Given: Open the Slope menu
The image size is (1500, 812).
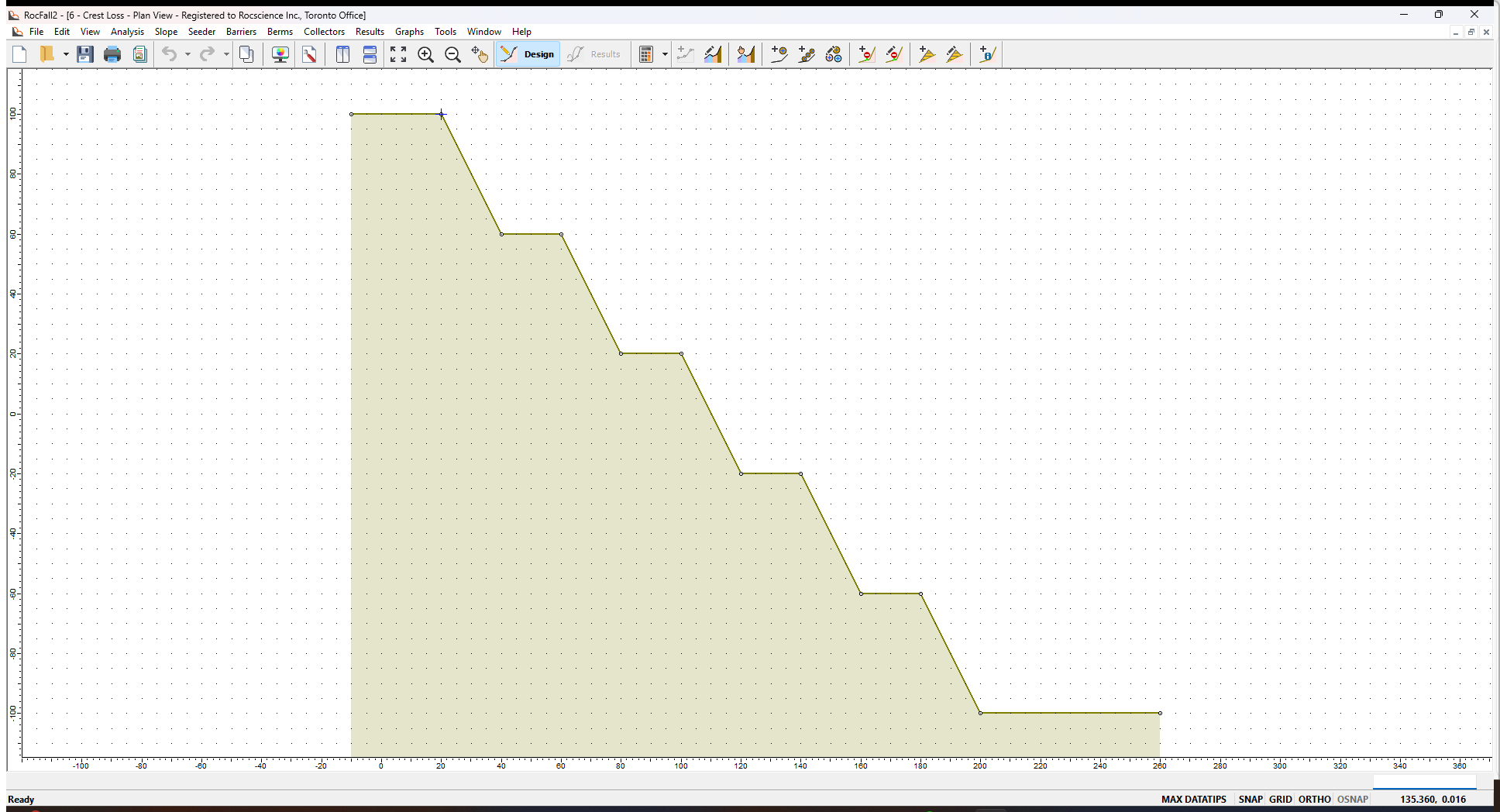Looking at the screenshot, I should pyautogui.click(x=166, y=32).
